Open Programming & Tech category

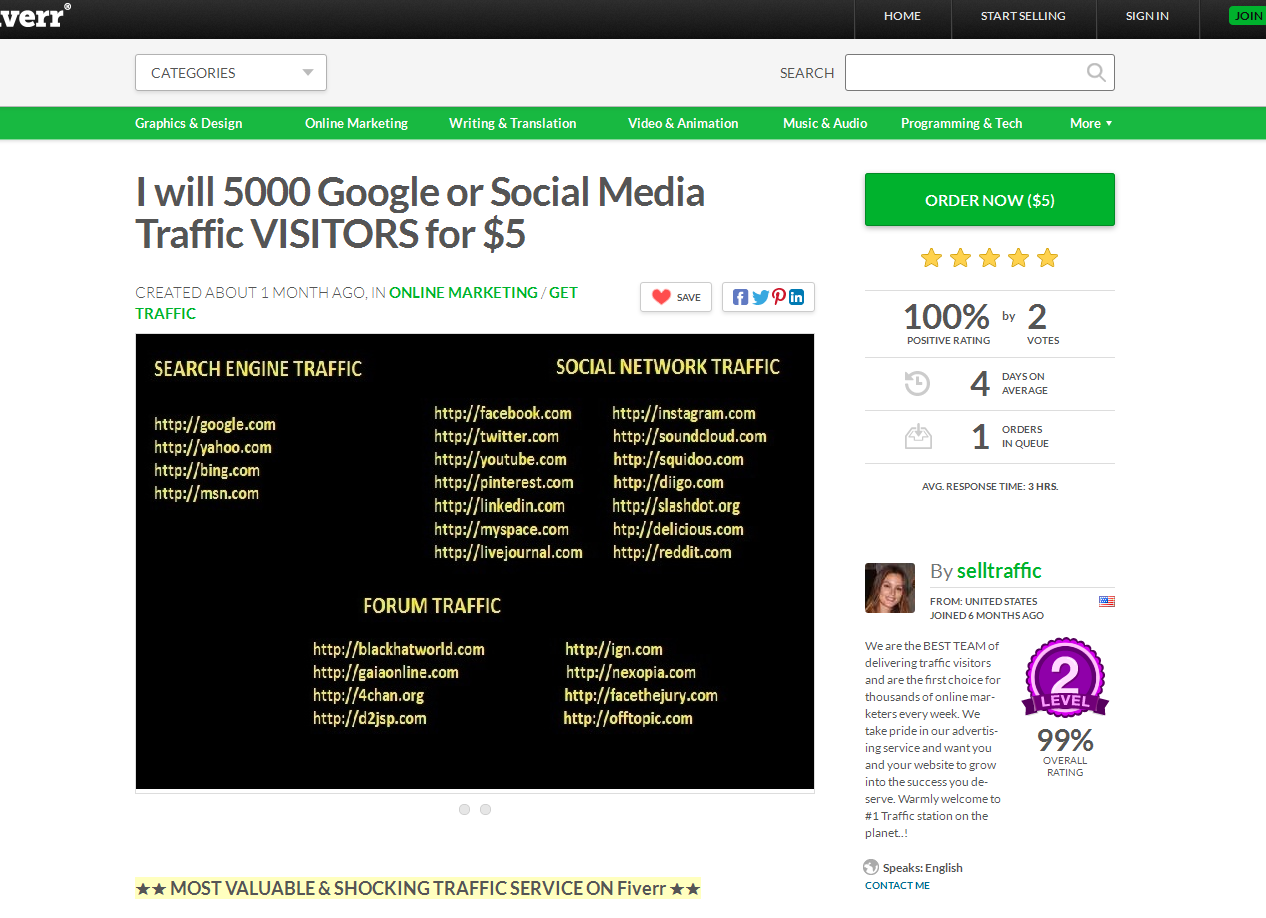click(962, 123)
